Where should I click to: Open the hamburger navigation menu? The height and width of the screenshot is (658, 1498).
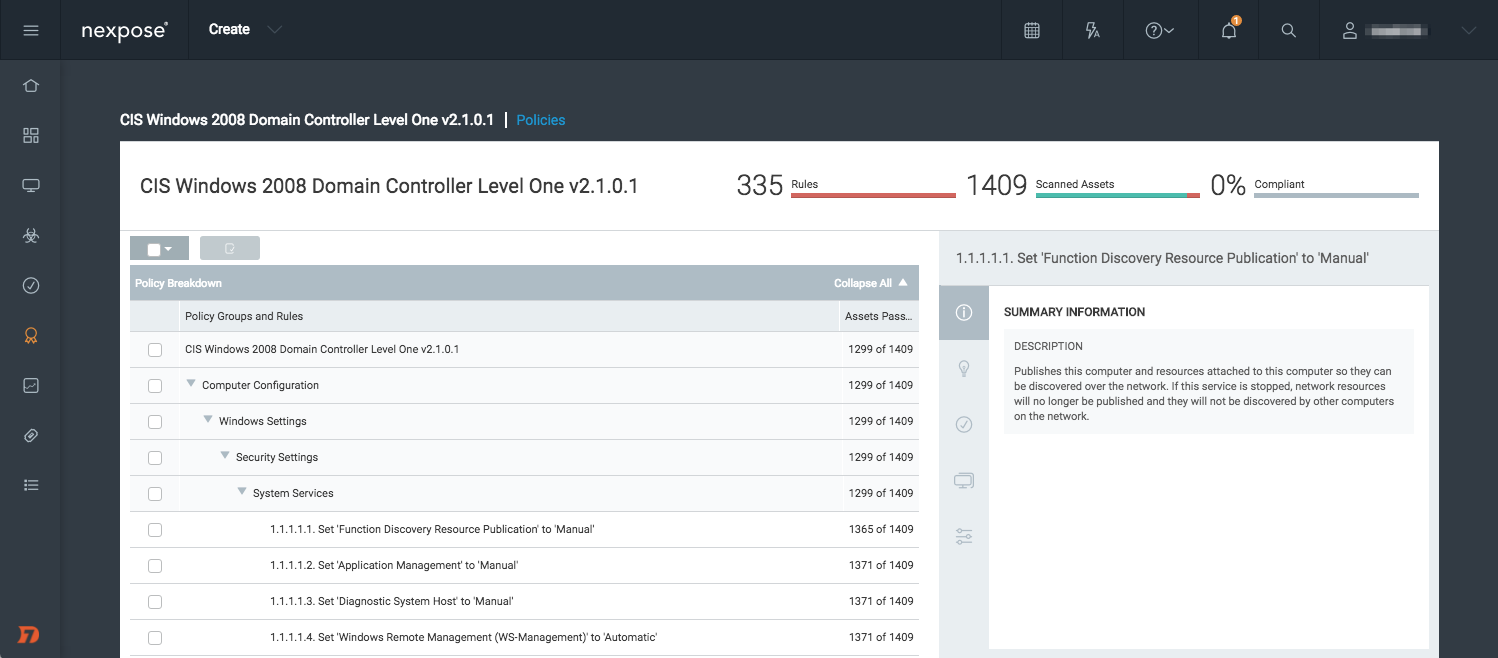[x=30, y=30]
